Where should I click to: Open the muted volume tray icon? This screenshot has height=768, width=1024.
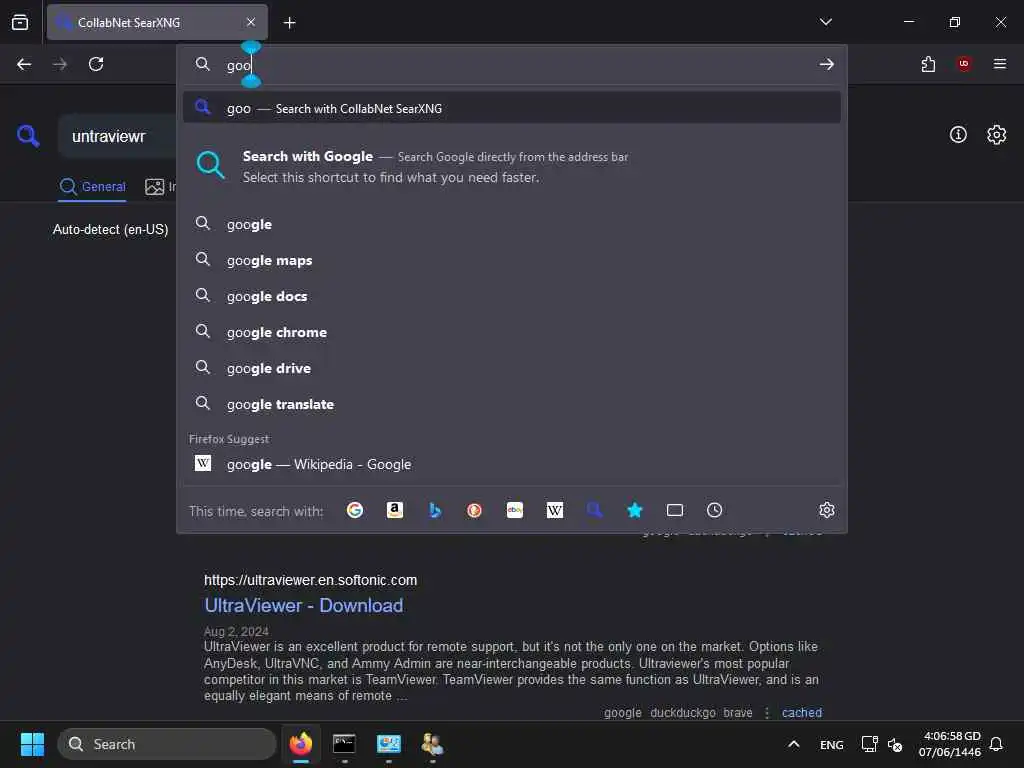895,744
